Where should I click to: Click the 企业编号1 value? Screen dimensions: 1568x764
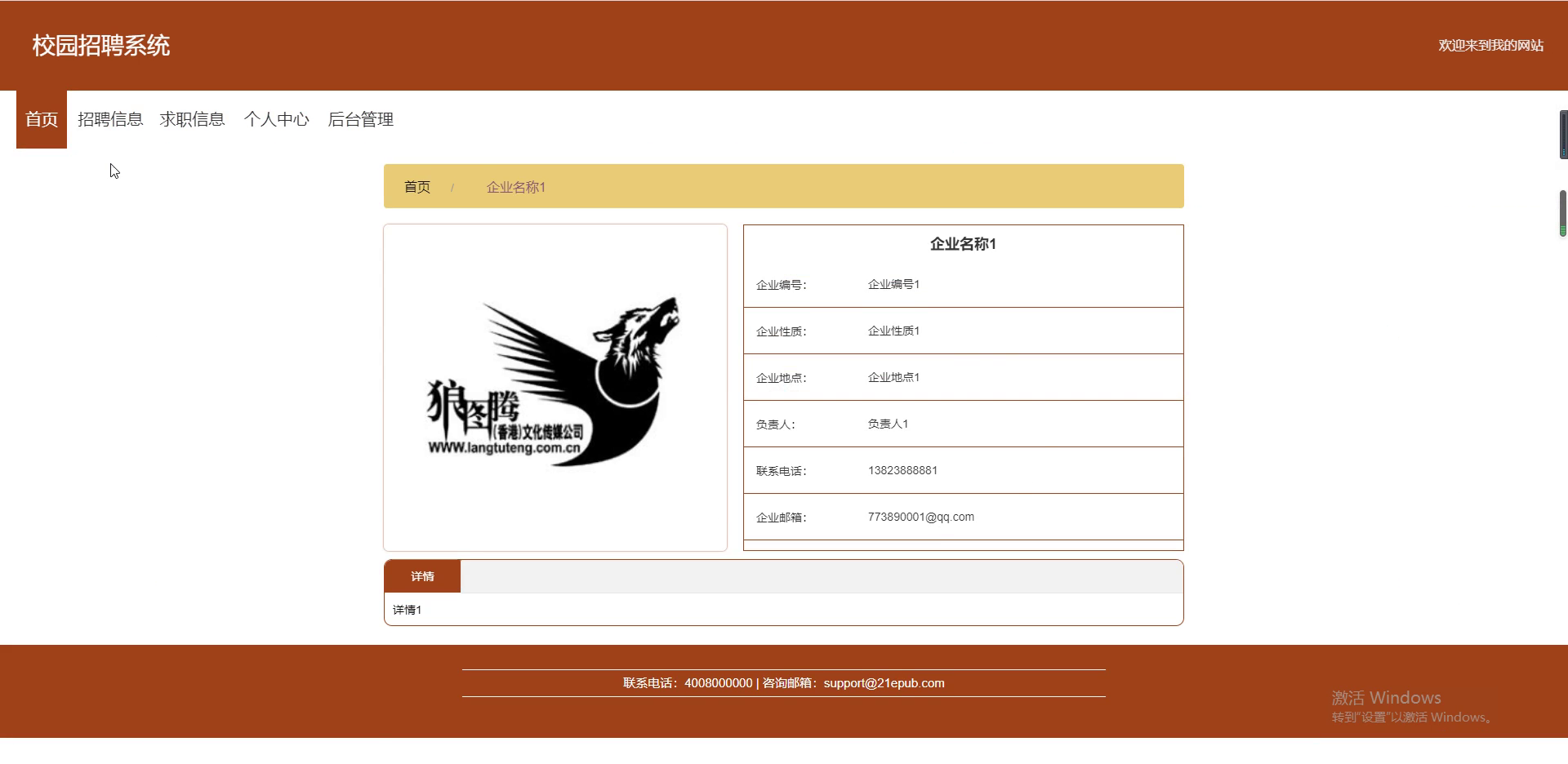tap(893, 284)
